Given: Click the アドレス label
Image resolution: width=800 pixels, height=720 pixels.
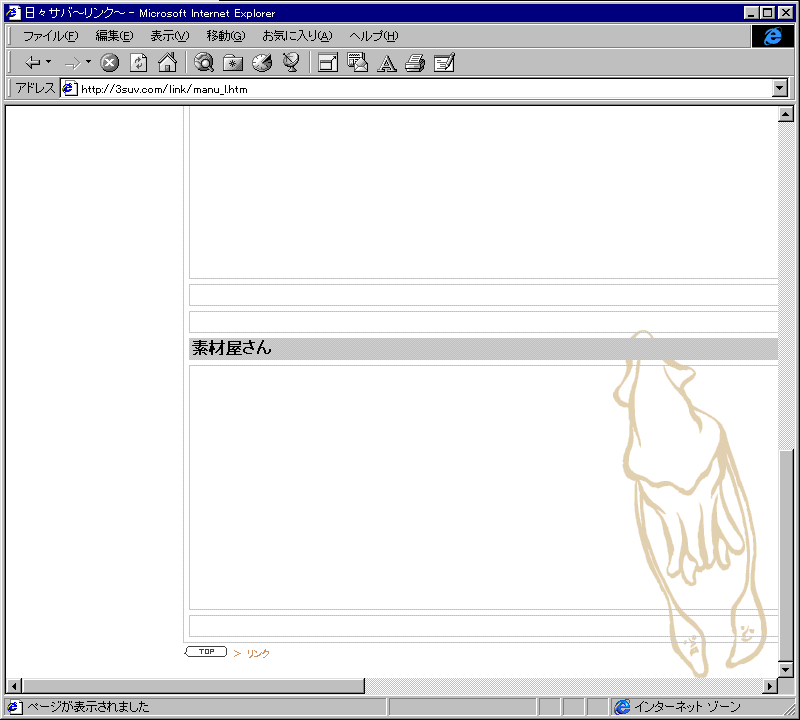Looking at the screenshot, I should tap(35, 88).
